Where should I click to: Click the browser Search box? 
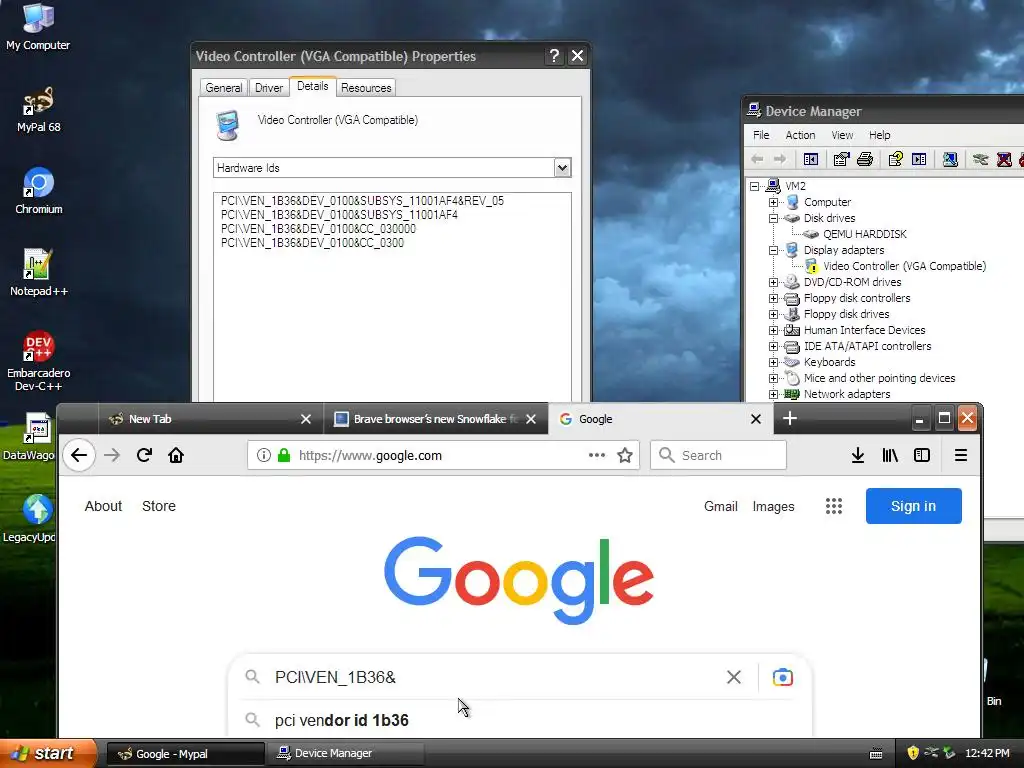[718, 455]
